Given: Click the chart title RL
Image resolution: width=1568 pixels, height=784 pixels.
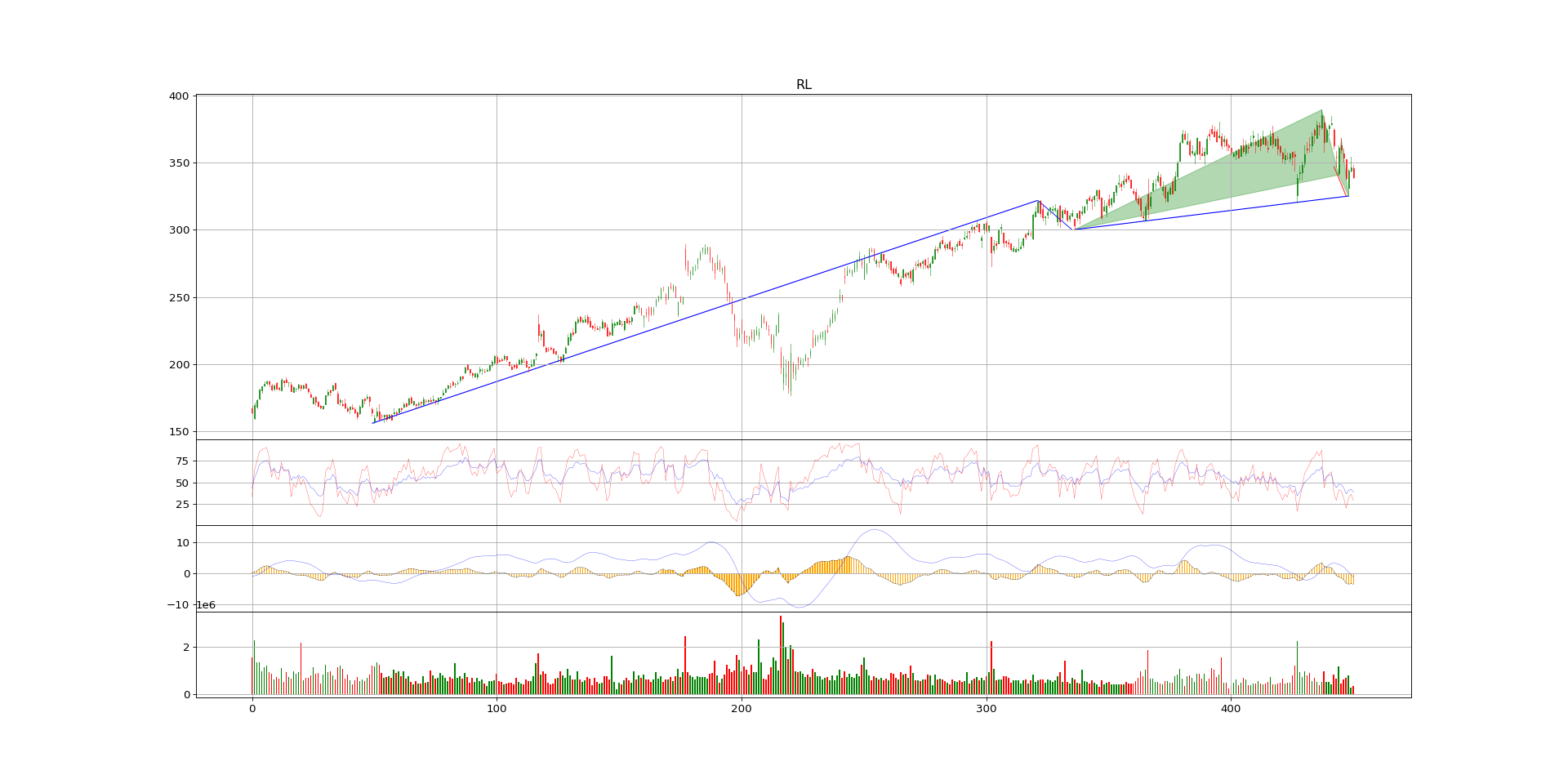Looking at the screenshot, I should click(804, 85).
